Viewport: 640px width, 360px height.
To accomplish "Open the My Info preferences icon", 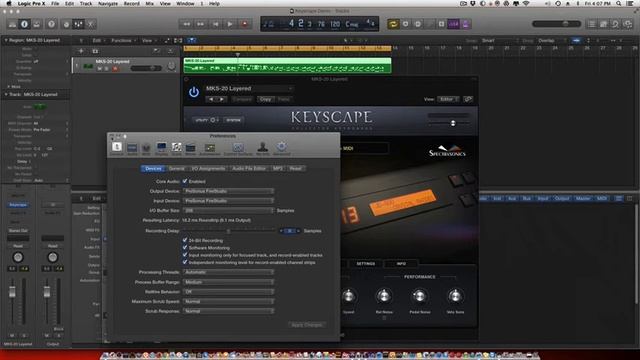I will tap(262, 149).
